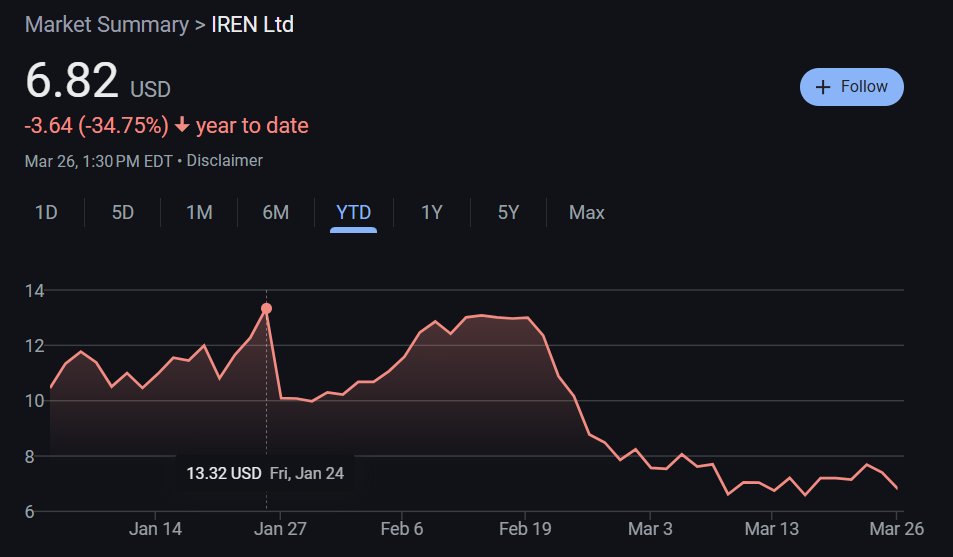Viewport: 953px width, 557px height.
Task: Show the 1Y chart range
Action: 432,212
